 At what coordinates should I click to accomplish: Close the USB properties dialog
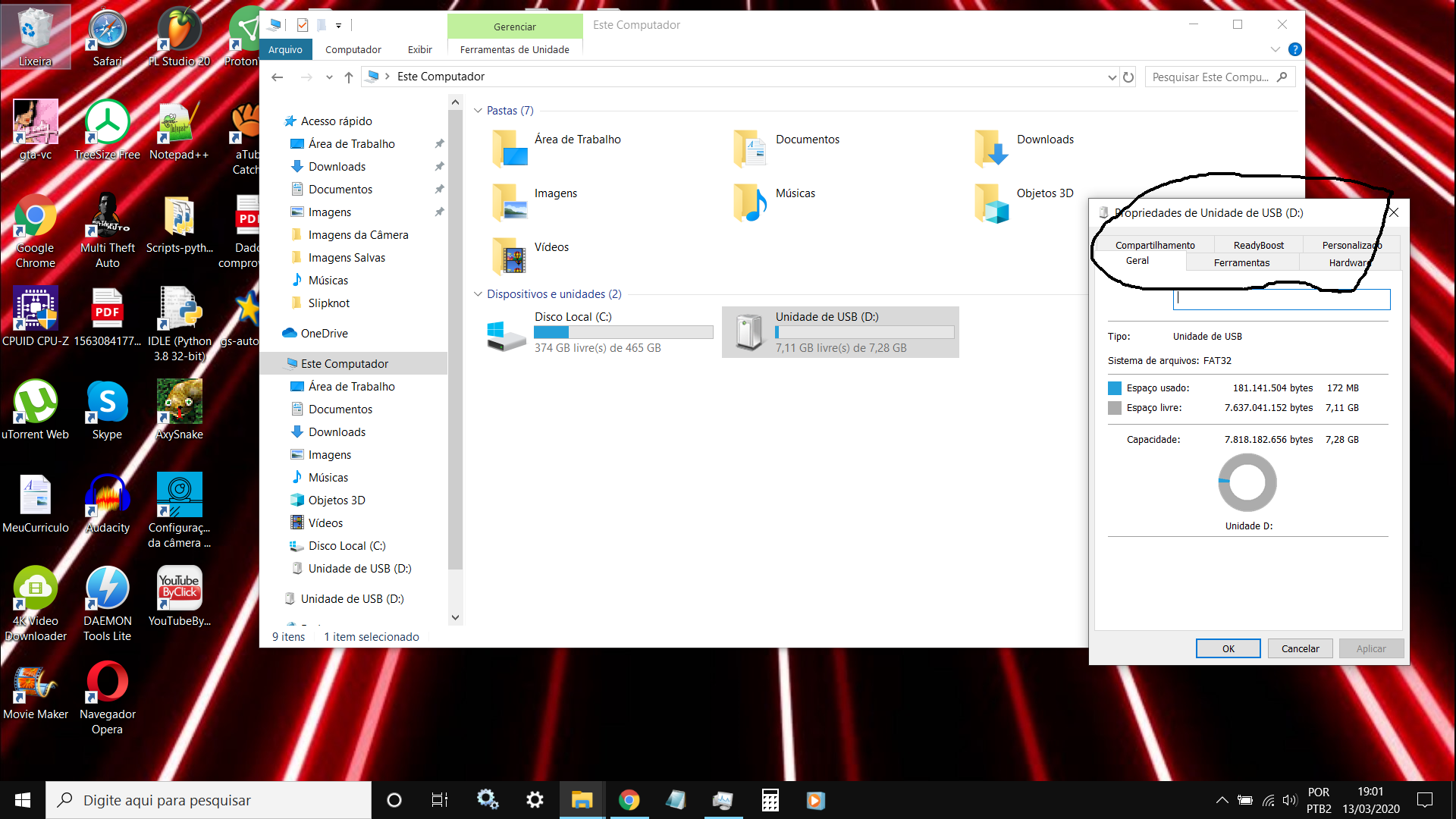(x=1394, y=212)
